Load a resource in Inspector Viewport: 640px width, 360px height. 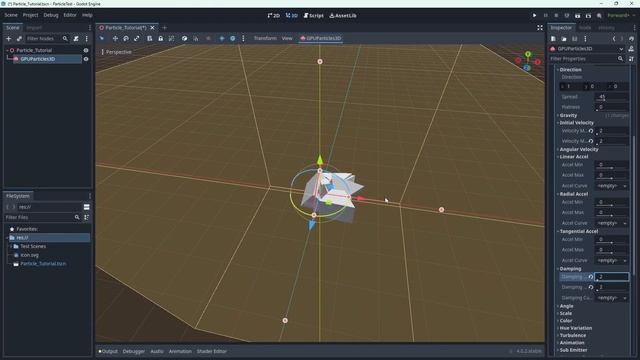click(x=564, y=39)
